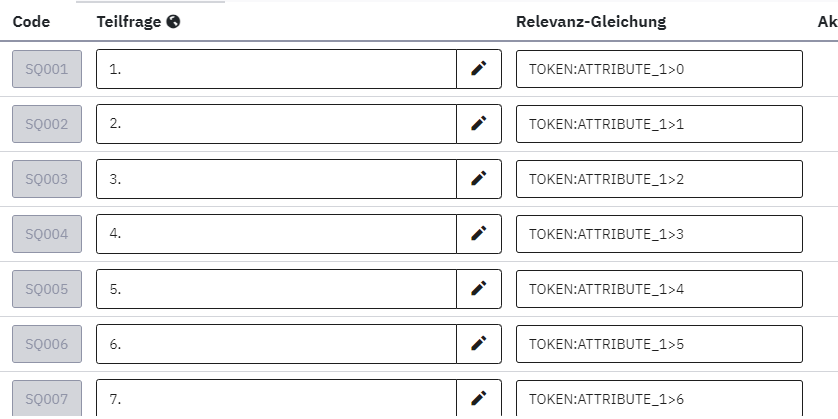Click the pencil edit icon for SQ006
838x419 pixels.
[479, 344]
